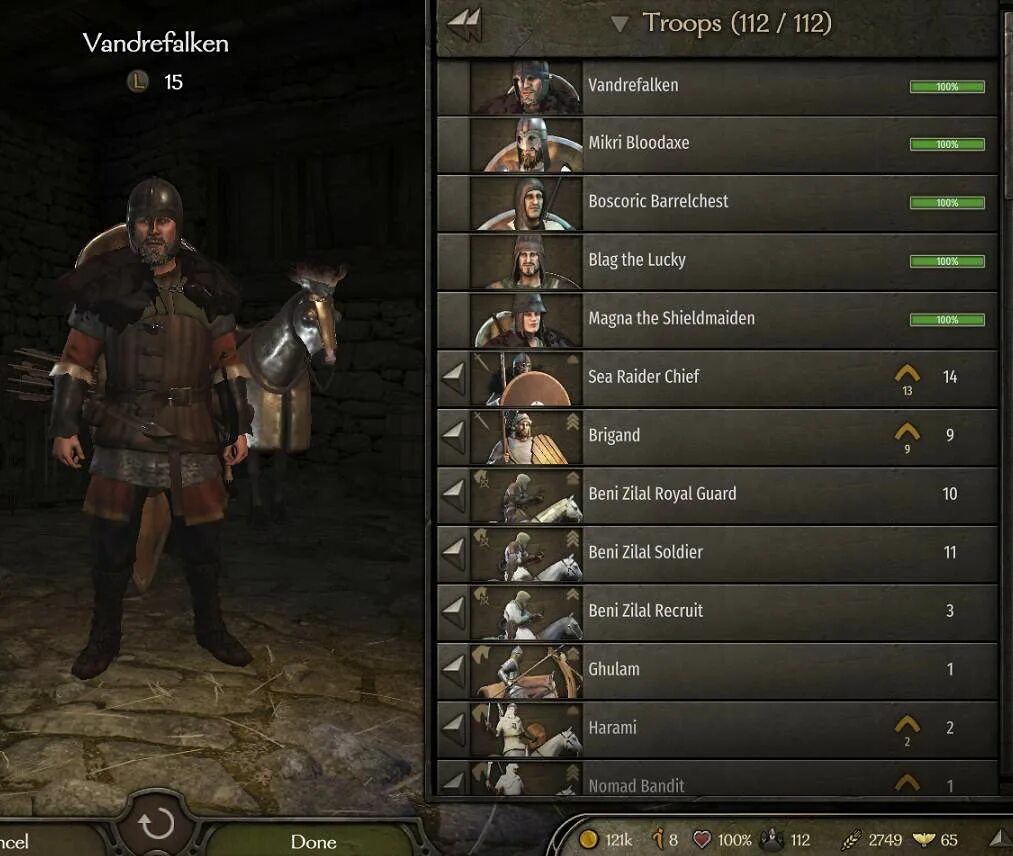Viewport: 1013px width, 856px height.
Task: Click the red heart health icon
Action: (x=702, y=839)
